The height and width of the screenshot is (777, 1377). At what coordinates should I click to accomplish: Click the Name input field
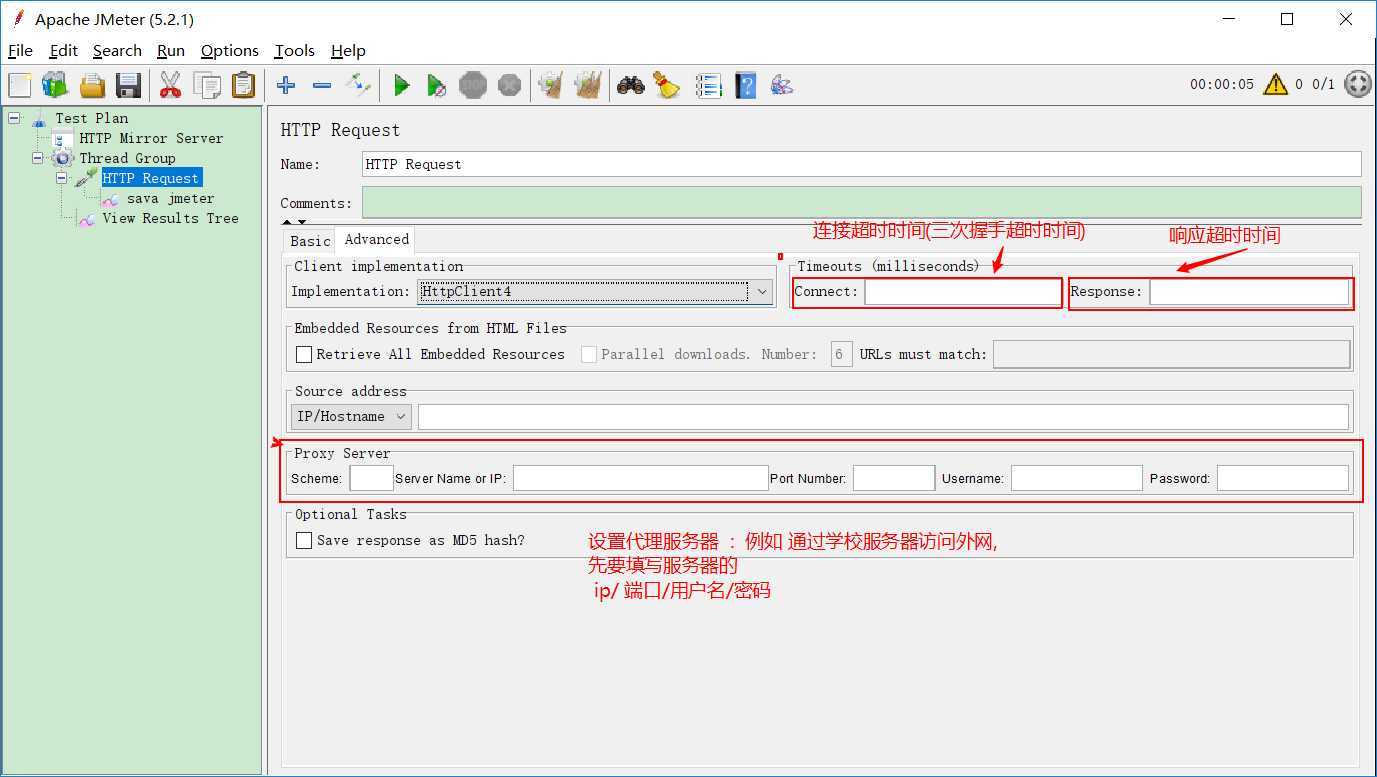point(861,164)
